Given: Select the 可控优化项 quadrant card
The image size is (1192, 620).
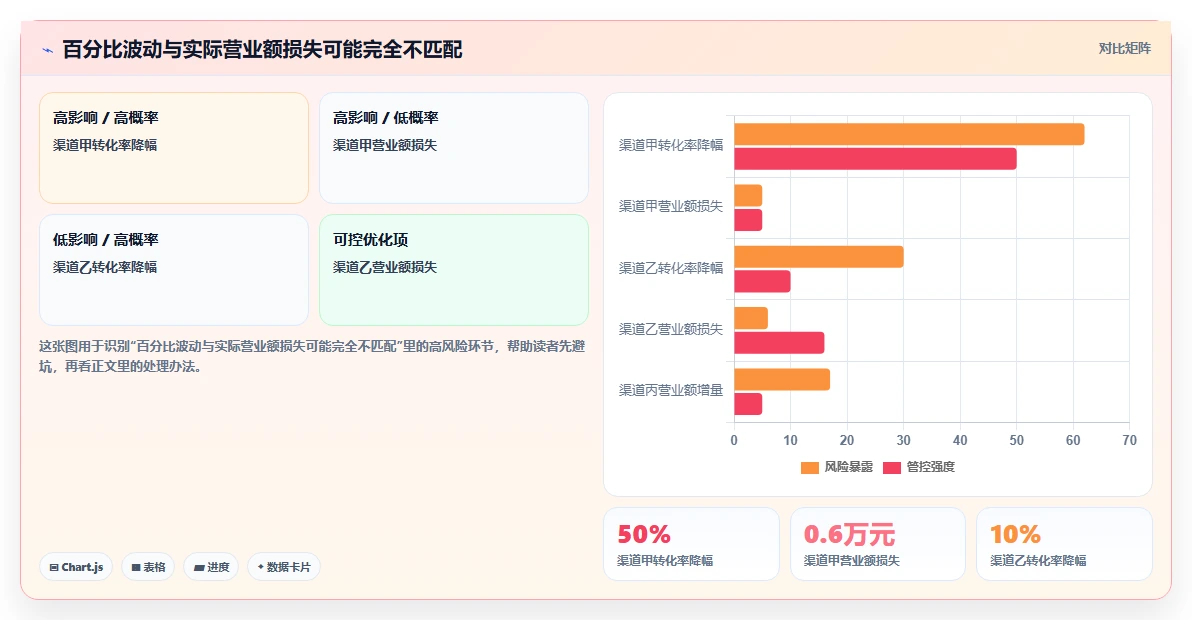Looking at the screenshot, I should pos(454,270).
